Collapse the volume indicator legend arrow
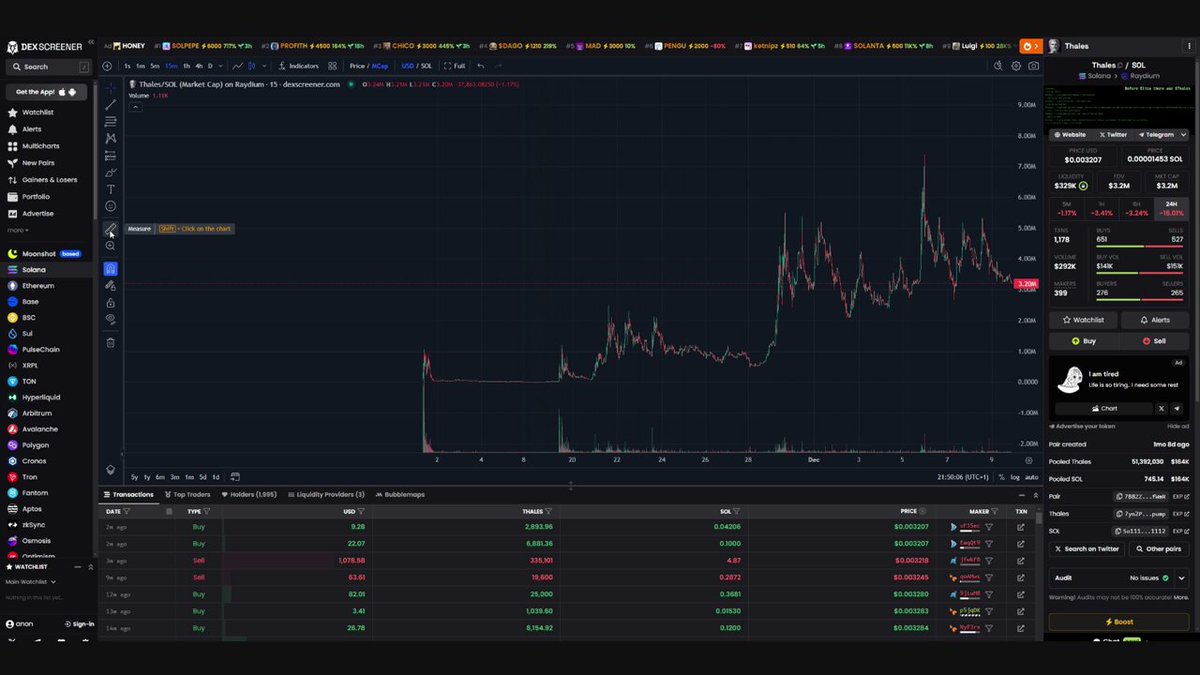This screenshot has height=675, width=1200. 136,105
